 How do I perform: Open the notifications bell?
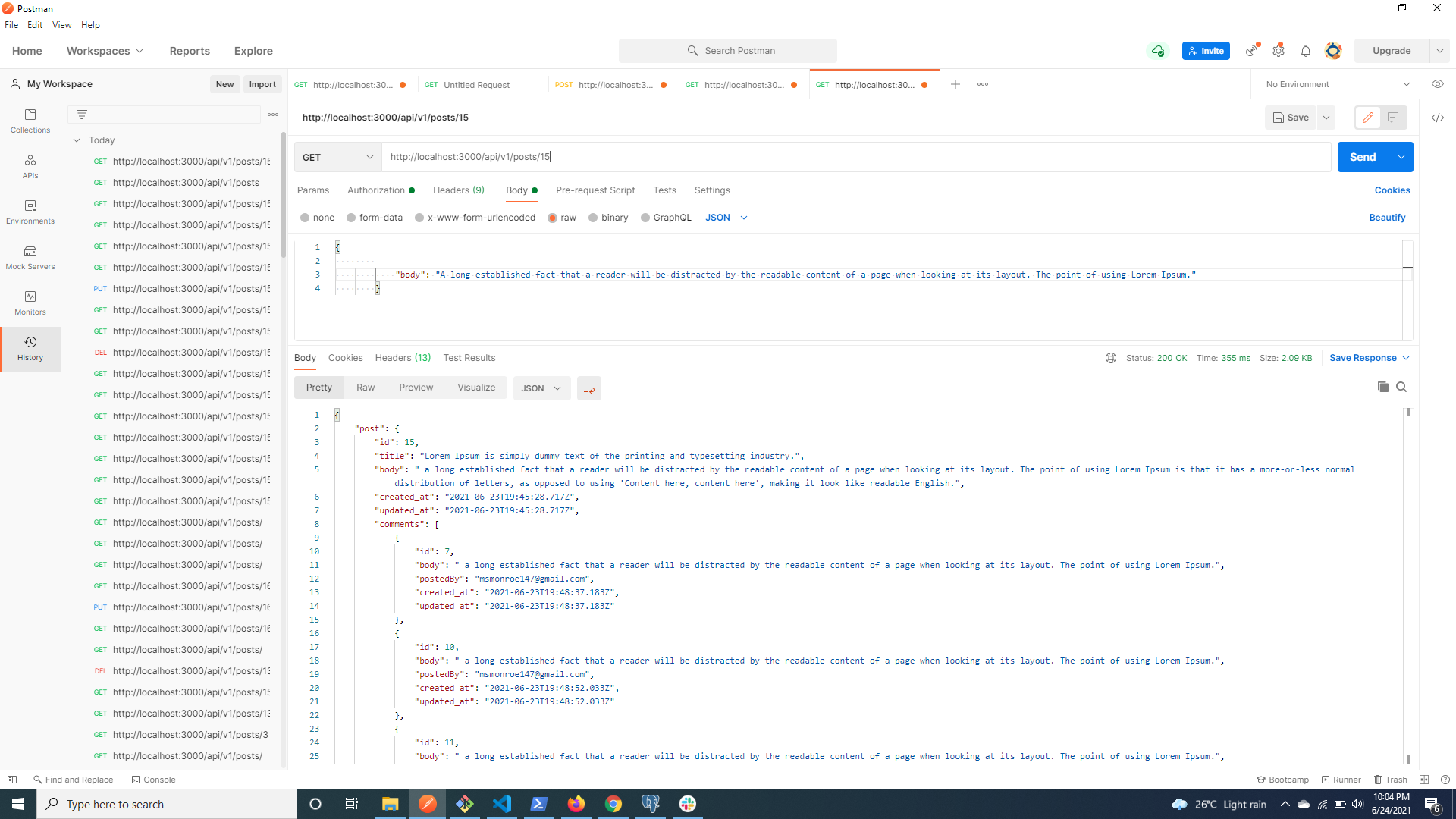point(1305,51)
